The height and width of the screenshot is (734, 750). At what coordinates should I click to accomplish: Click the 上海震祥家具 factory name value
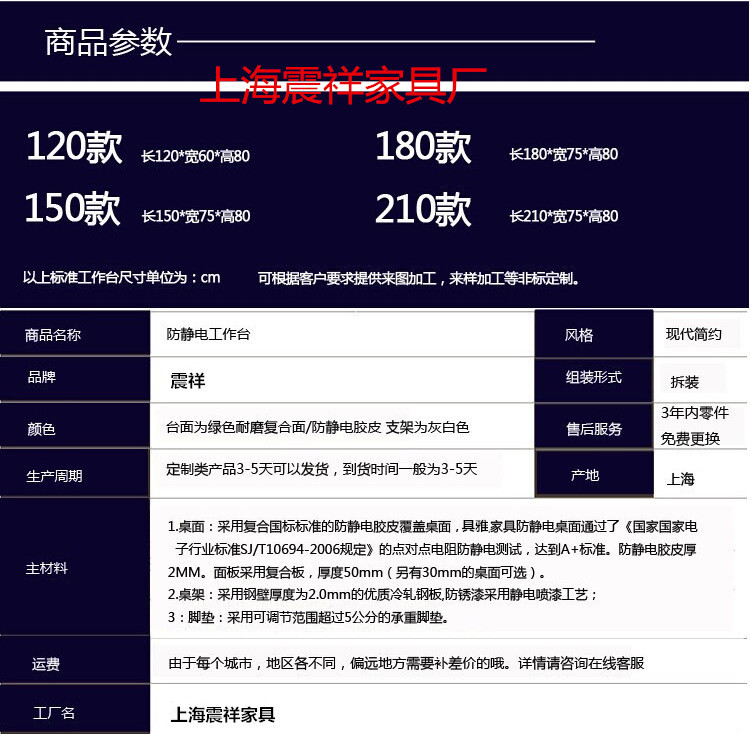(x=223, y=714)
